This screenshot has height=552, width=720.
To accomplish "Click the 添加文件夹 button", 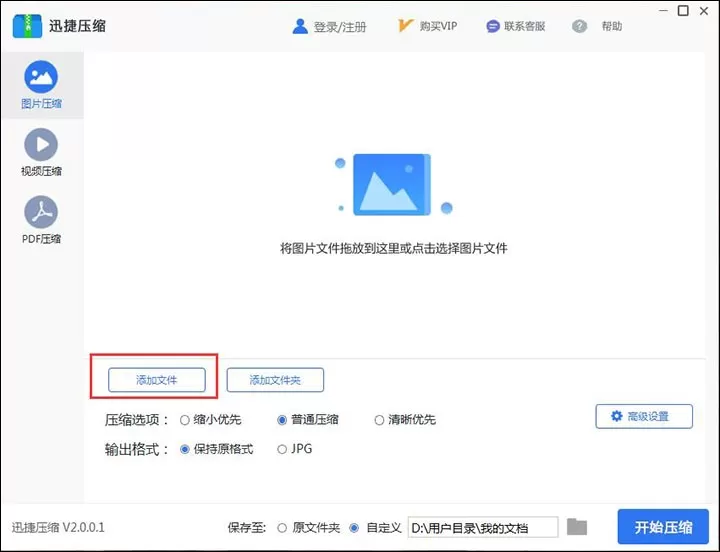I will pyautogui.click(x=275, y=380).
